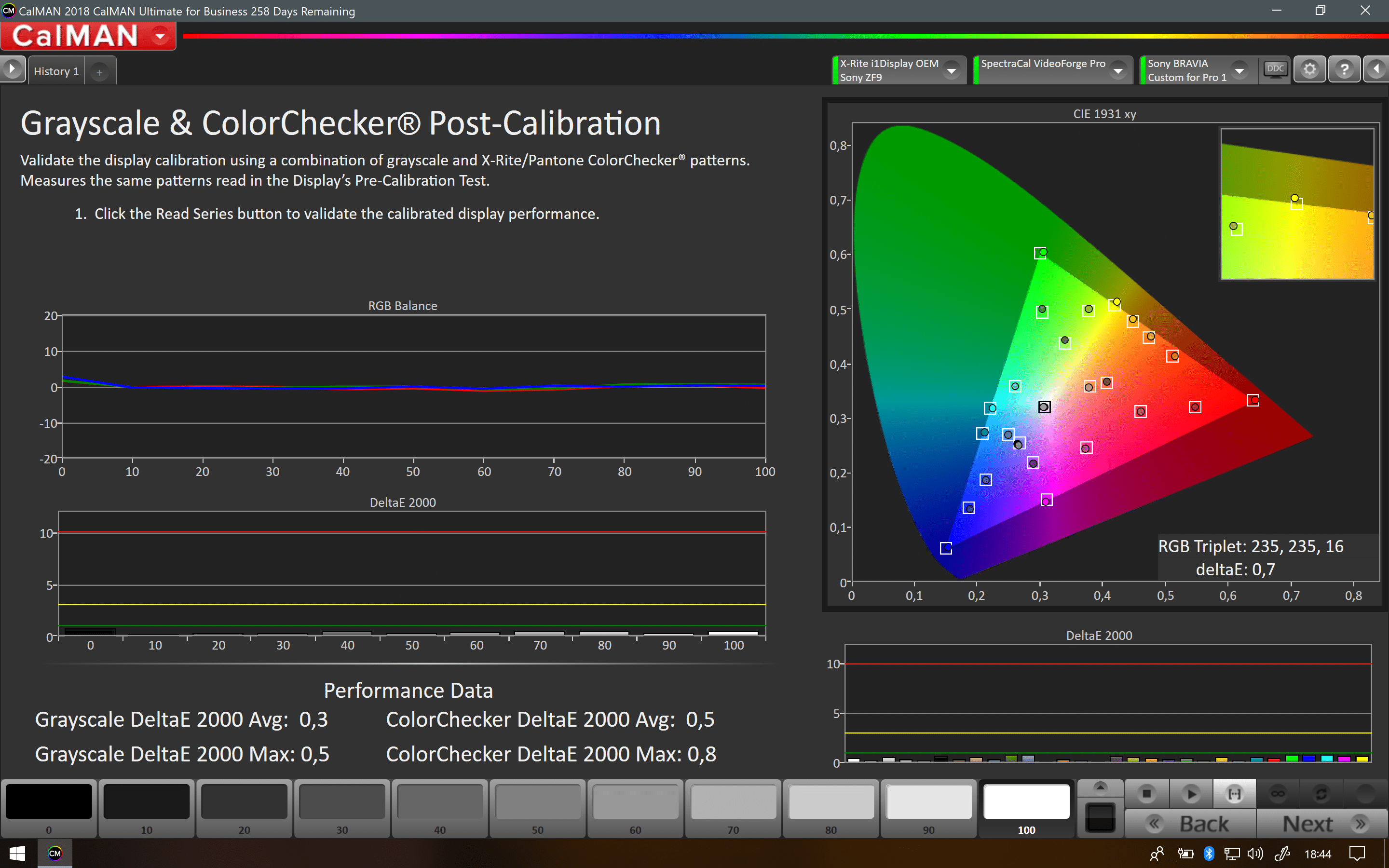
Task: Click the refresh loop arrows button
Action: (1321, 794)
